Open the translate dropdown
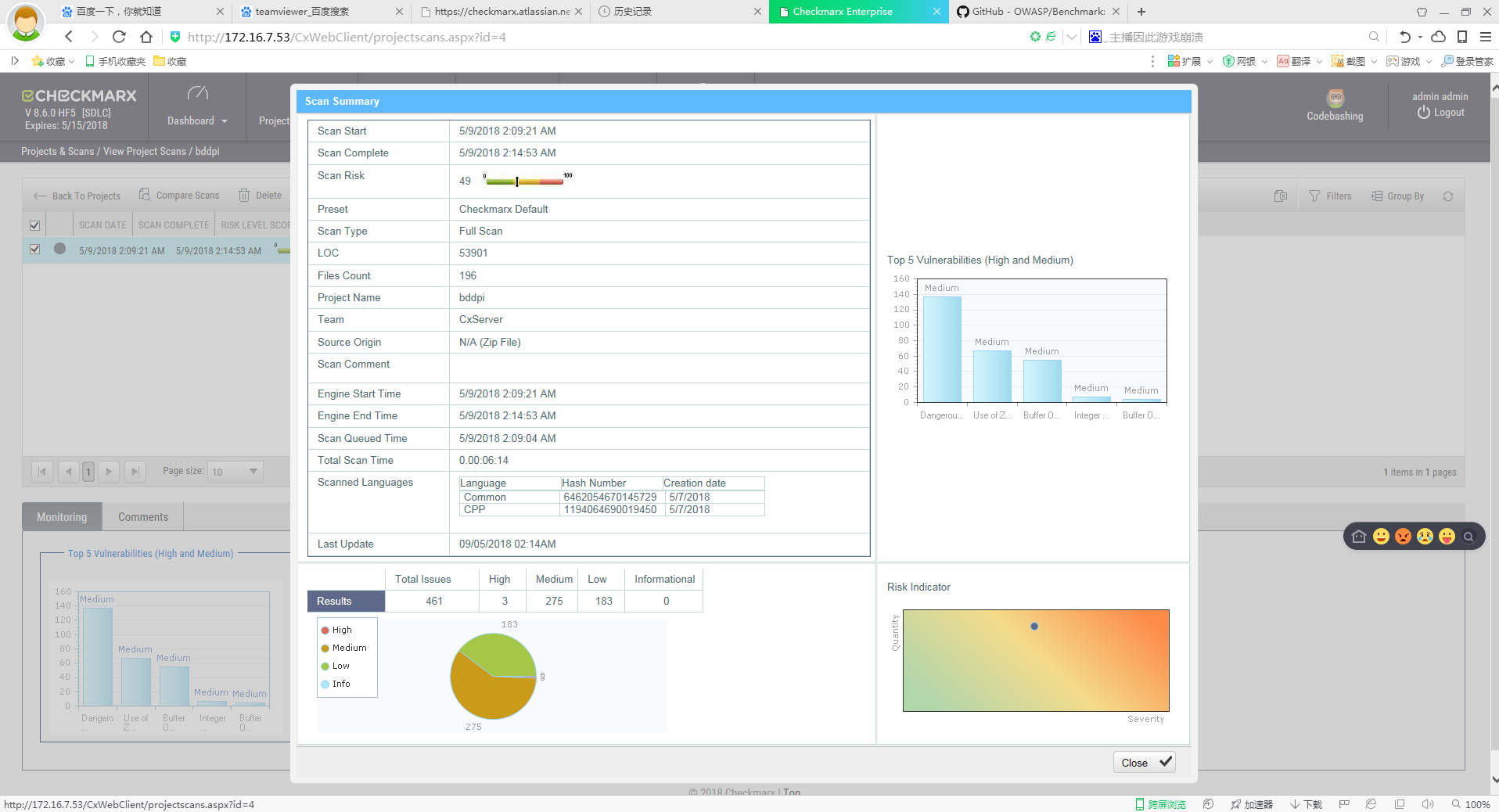The width and height of the screenshot is (1499, 812). point(1299,61)
